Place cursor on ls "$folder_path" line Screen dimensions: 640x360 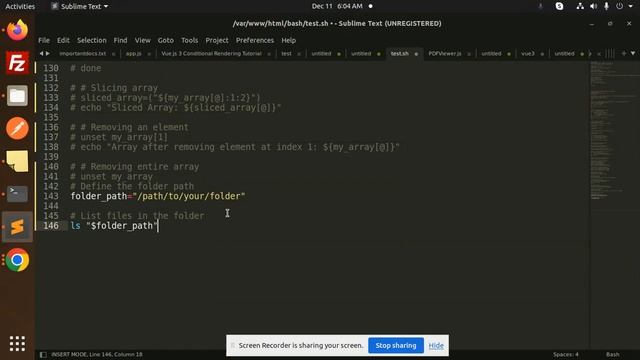(114, 226)
